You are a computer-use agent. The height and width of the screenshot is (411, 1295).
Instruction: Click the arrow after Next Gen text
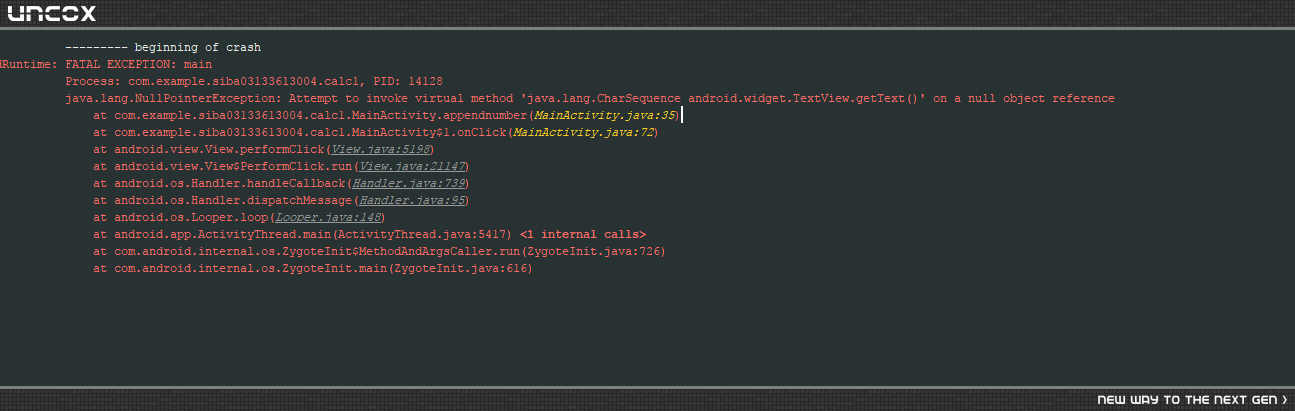tap(1284, 400)
